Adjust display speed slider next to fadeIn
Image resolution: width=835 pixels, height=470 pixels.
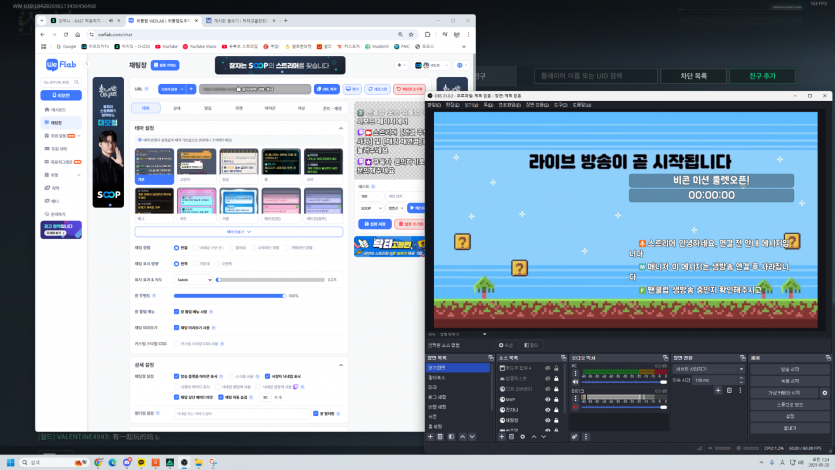[x=270, y=279]
